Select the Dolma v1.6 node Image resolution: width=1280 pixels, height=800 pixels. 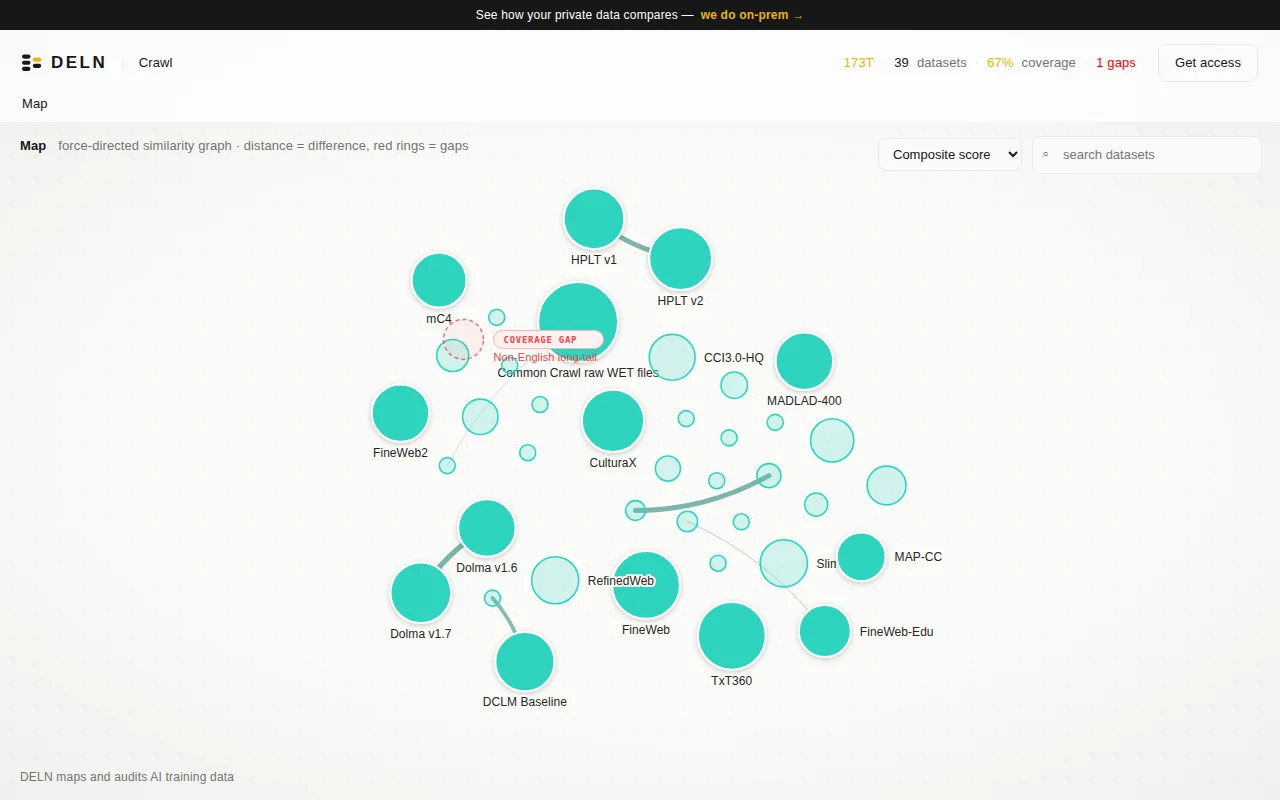[x=487, y=528]
